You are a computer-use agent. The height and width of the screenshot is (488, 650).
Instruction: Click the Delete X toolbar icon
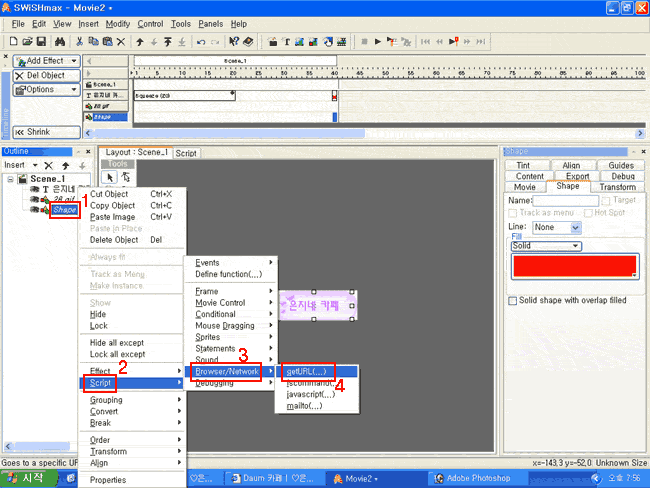(121, 41)
